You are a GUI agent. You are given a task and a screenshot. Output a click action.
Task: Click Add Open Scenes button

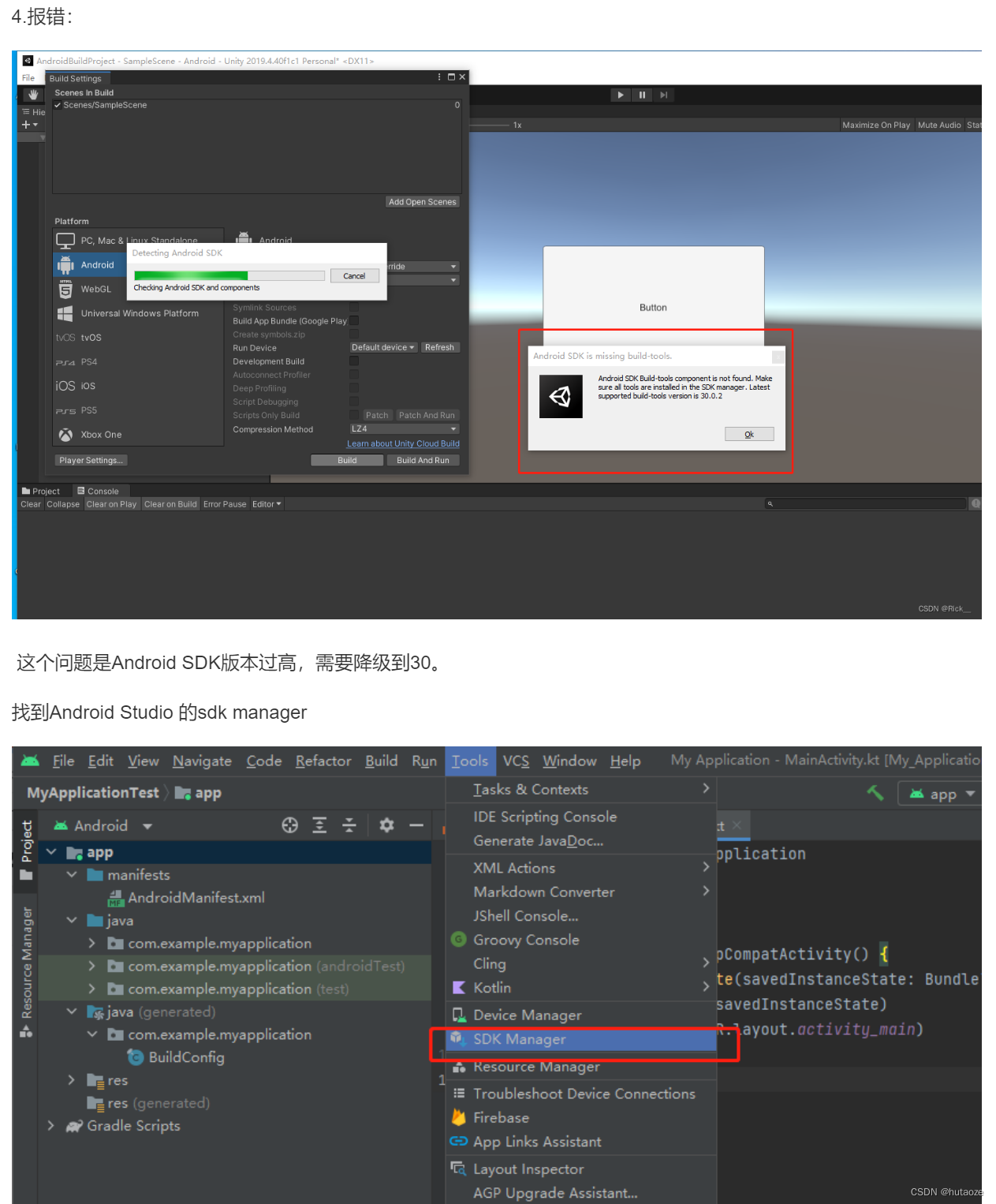pyautogui.click(x=423, y=202)
